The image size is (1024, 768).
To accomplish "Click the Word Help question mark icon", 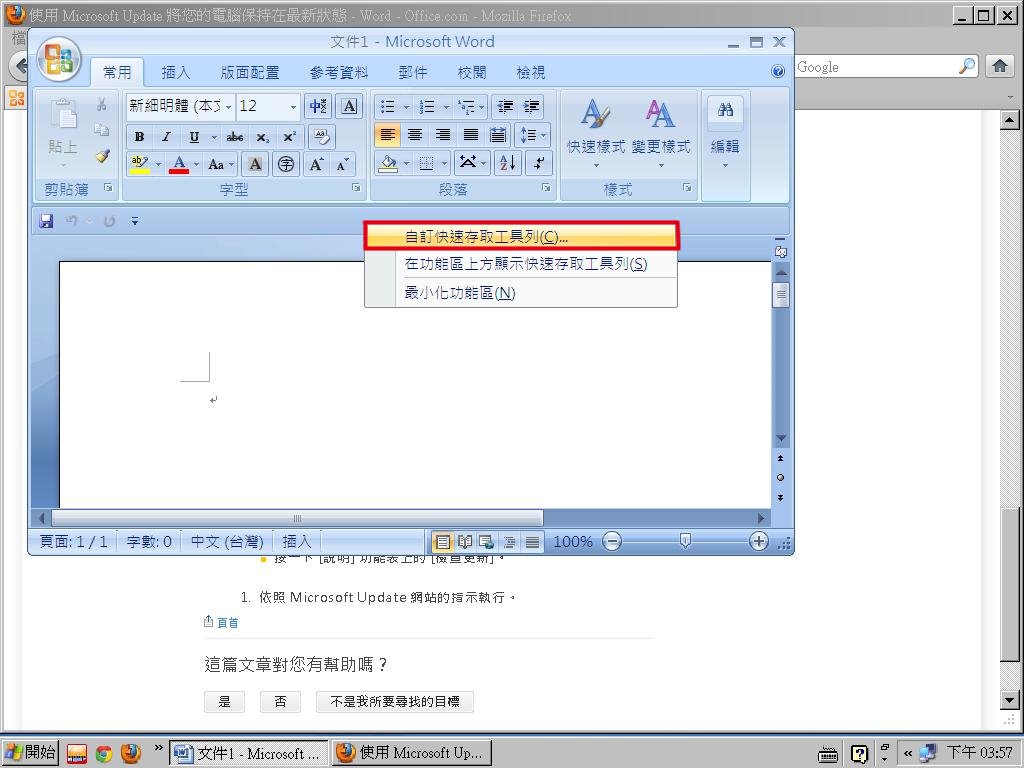I will (777, 71).
